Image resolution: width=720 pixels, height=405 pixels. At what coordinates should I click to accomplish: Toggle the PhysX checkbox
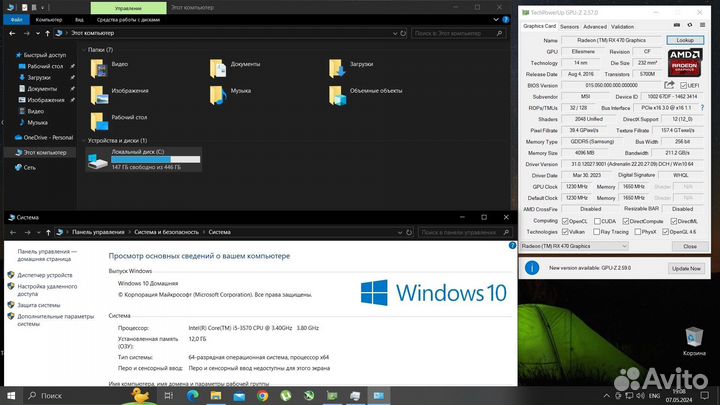pos(637,232)
